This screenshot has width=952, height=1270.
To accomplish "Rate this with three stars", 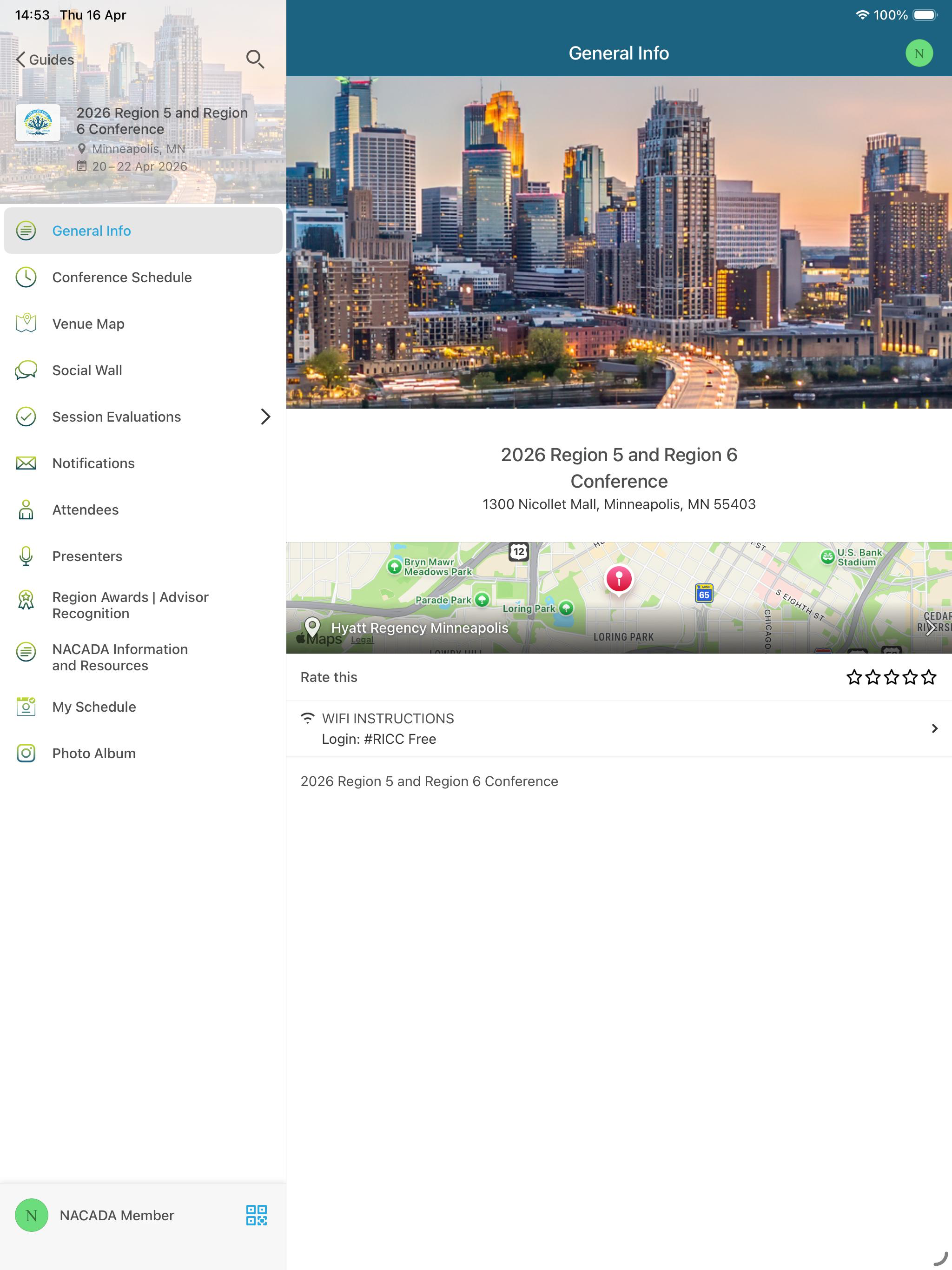I will click(892, 677).
